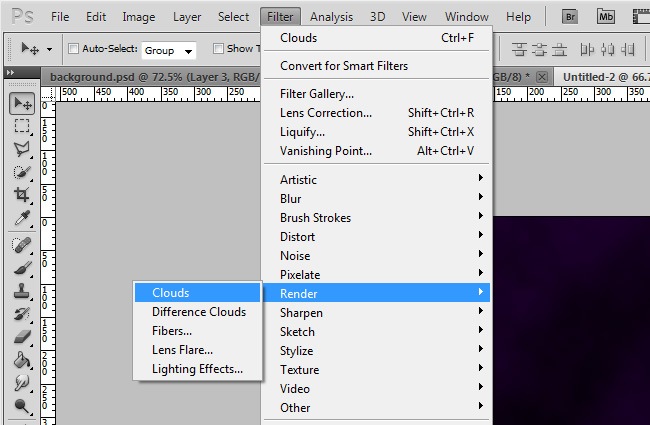Choose Difference Clouds
The width and height of the screenshot is (650, 425).
[x=197, y=311]
